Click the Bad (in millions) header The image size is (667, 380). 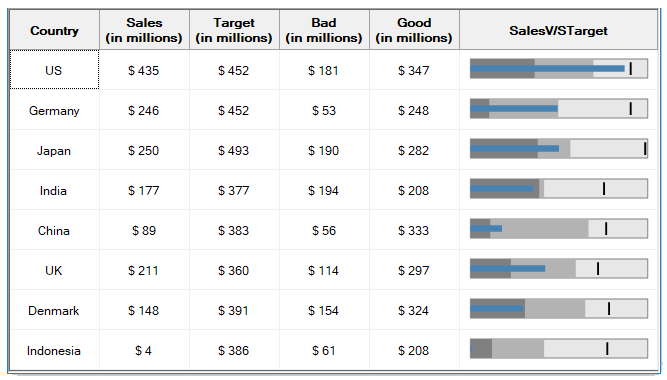coord(324,30)
